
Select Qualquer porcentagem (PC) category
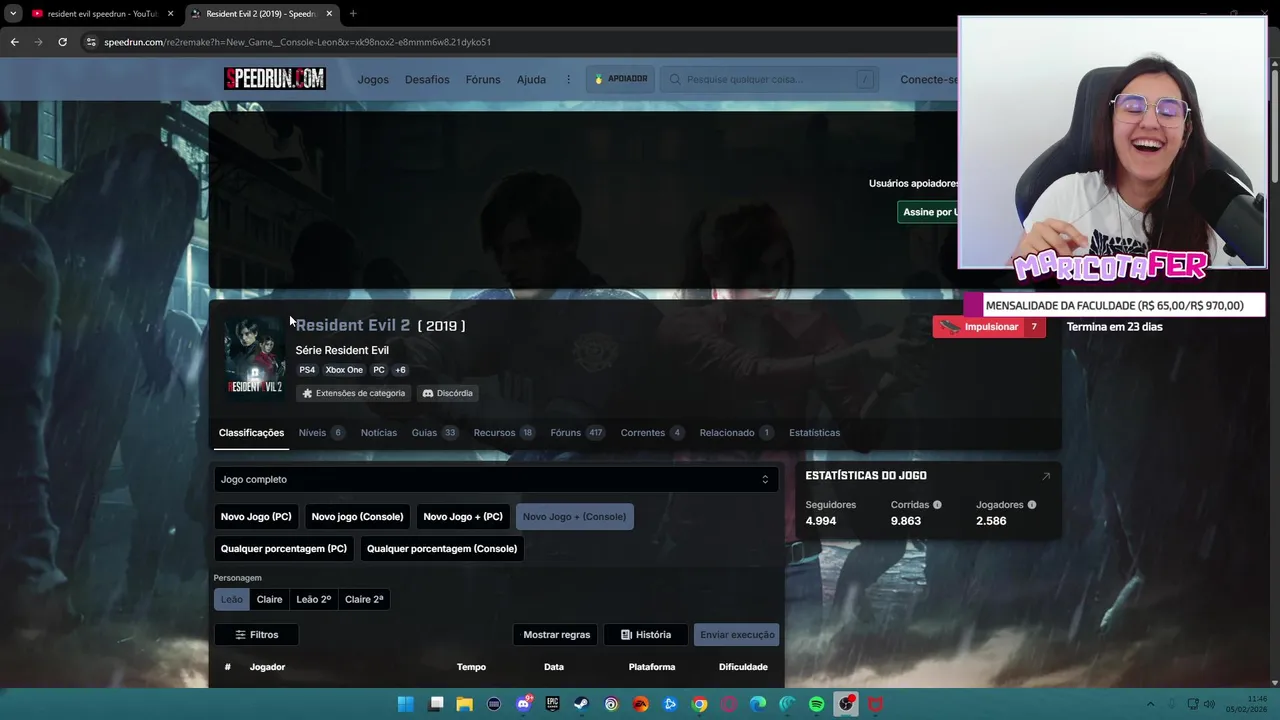[284, 549]
